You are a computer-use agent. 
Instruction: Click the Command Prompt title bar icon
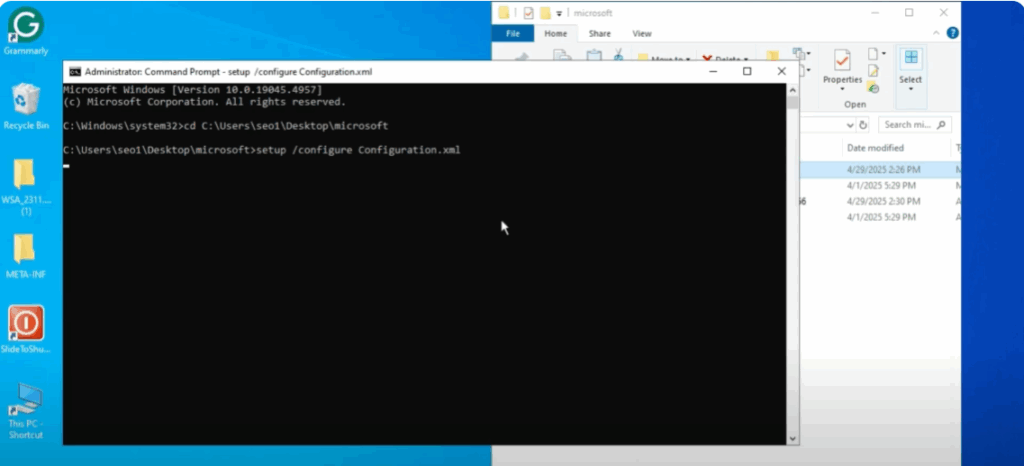75,72
